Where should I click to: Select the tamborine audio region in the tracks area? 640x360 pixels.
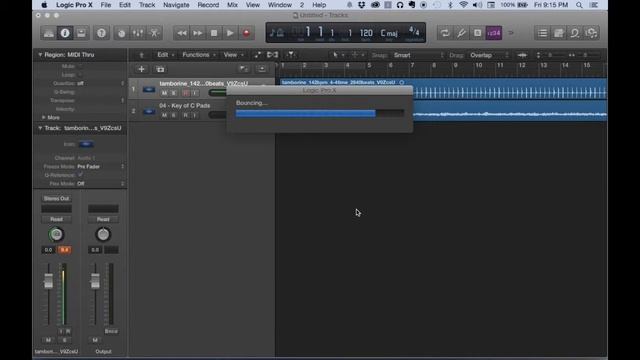pos(443,89)
